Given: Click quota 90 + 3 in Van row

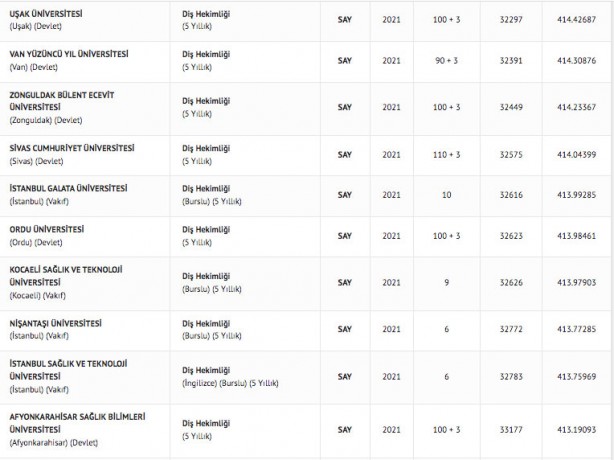Looking at the screenshot, I should [445, 59].
